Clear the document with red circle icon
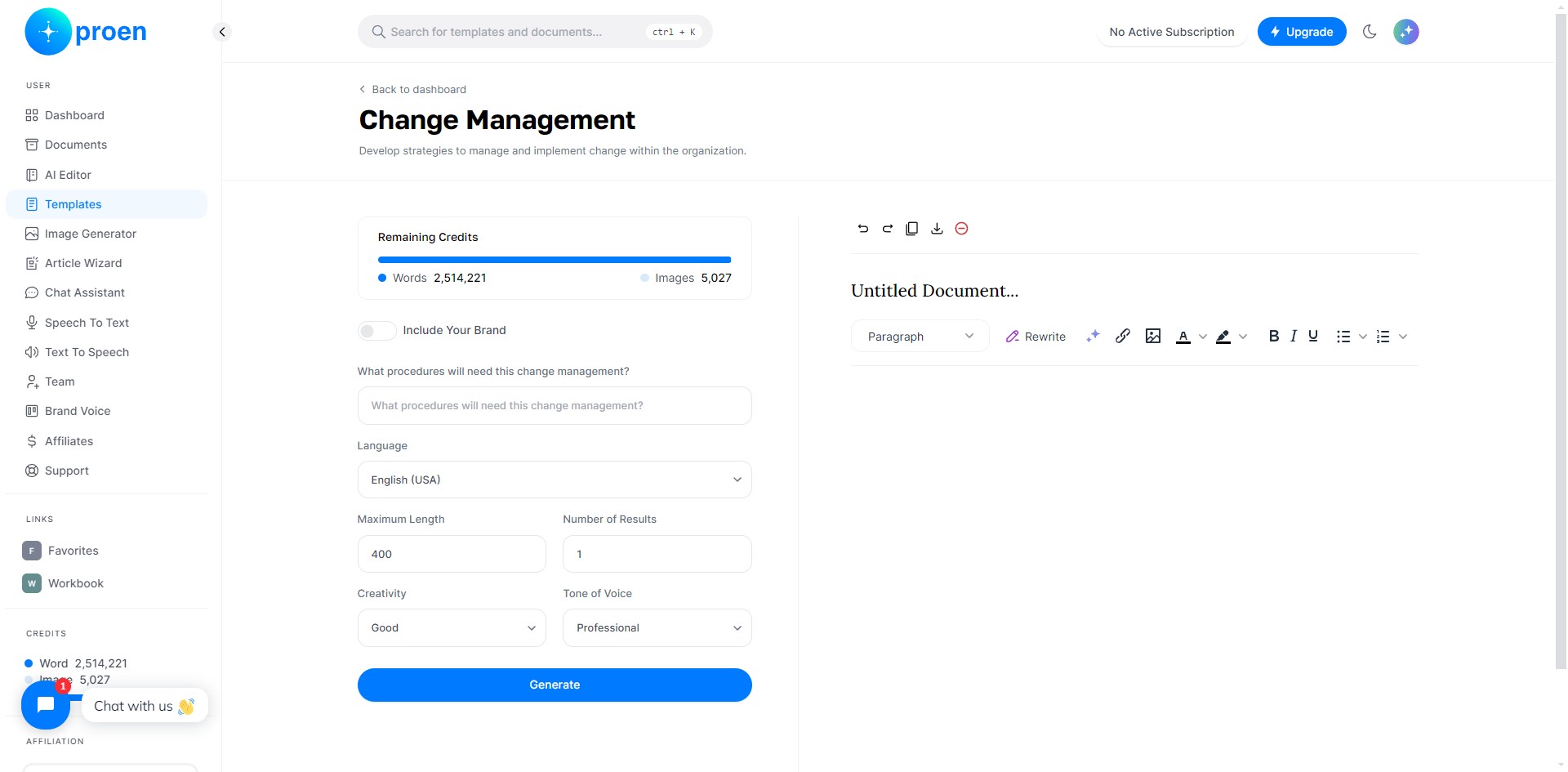 [961, 229]
